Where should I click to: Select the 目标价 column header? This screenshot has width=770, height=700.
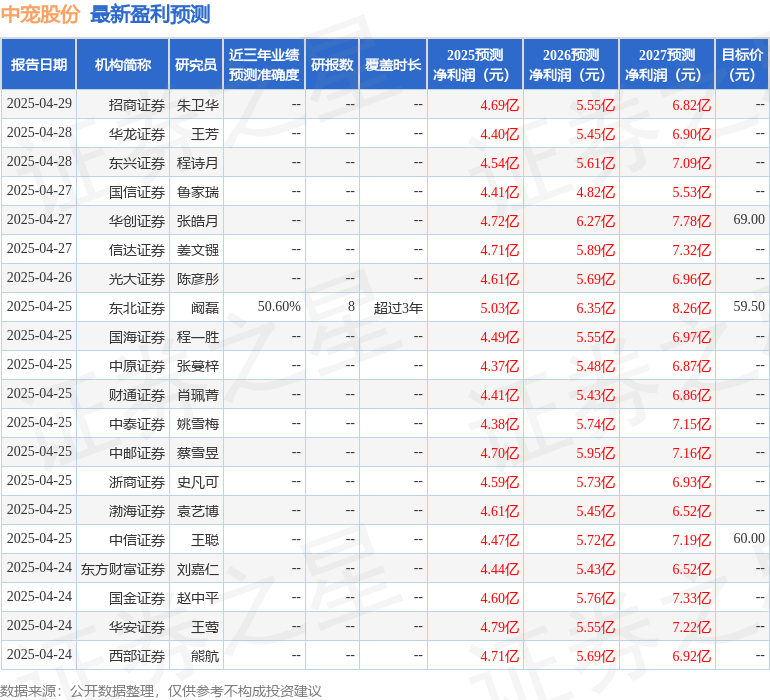[742, 64]
